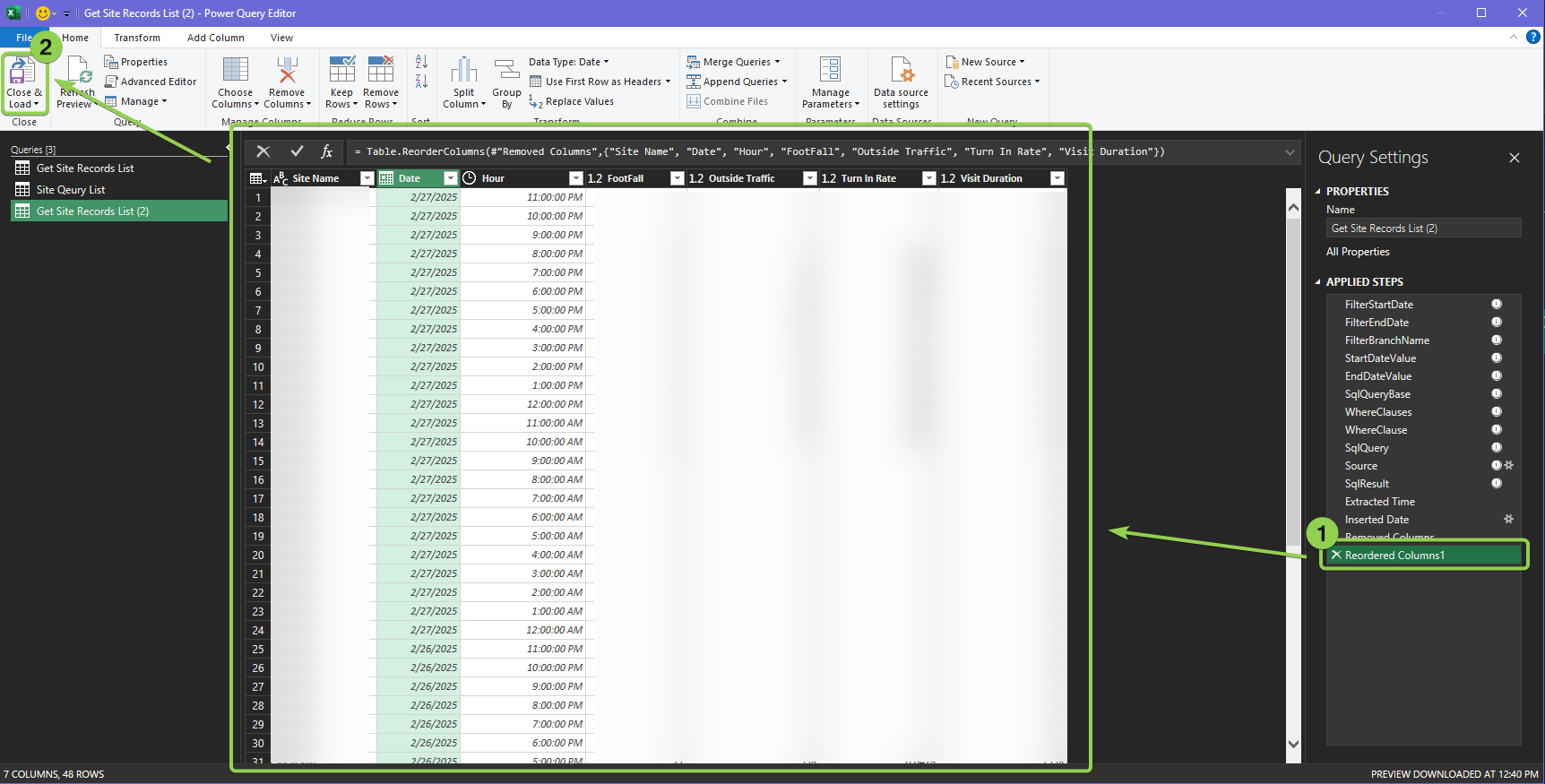Open query Properties in the ribbon
The image size is (1545, 784).
(136, 62)
